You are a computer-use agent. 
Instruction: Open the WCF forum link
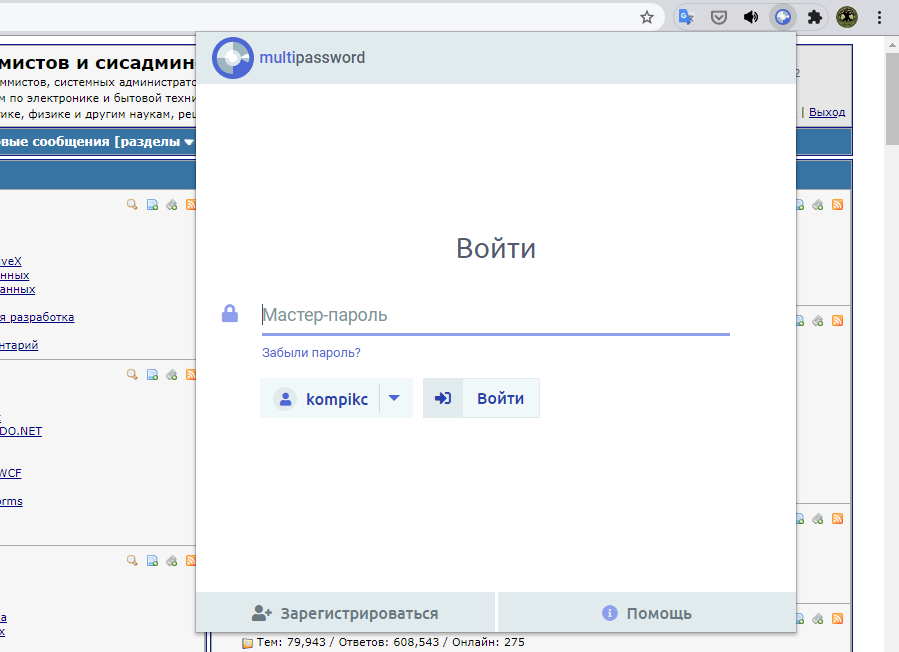coord(10,473)
